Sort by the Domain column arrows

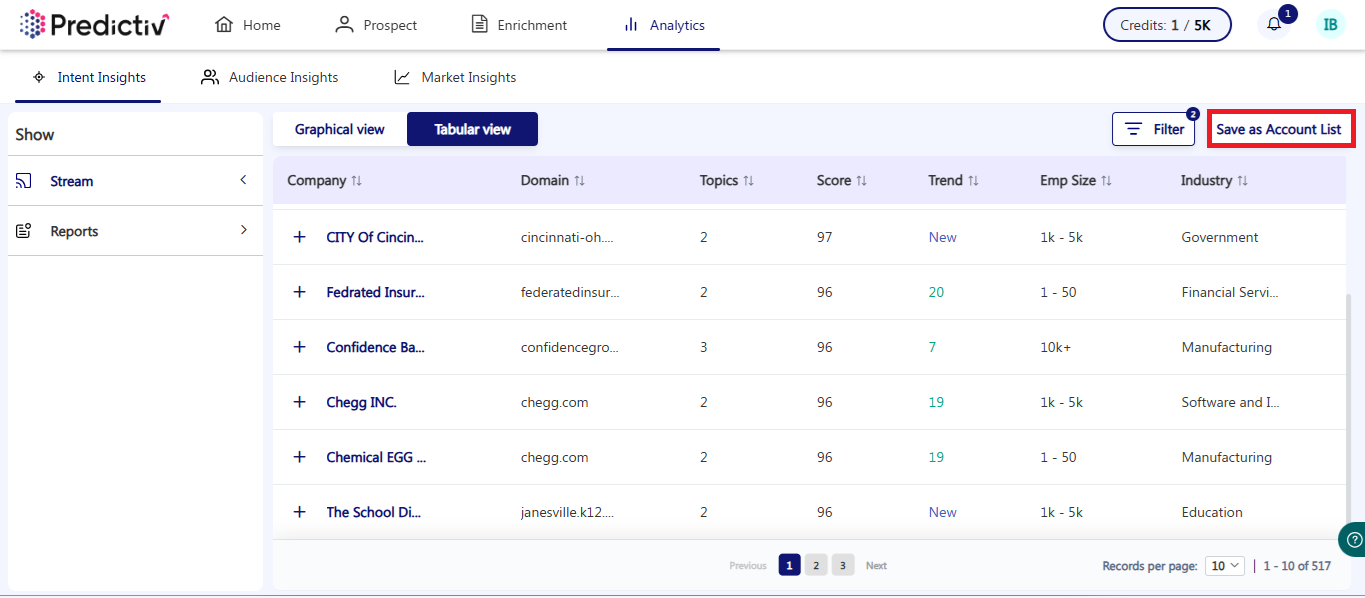tap(579, 181)
